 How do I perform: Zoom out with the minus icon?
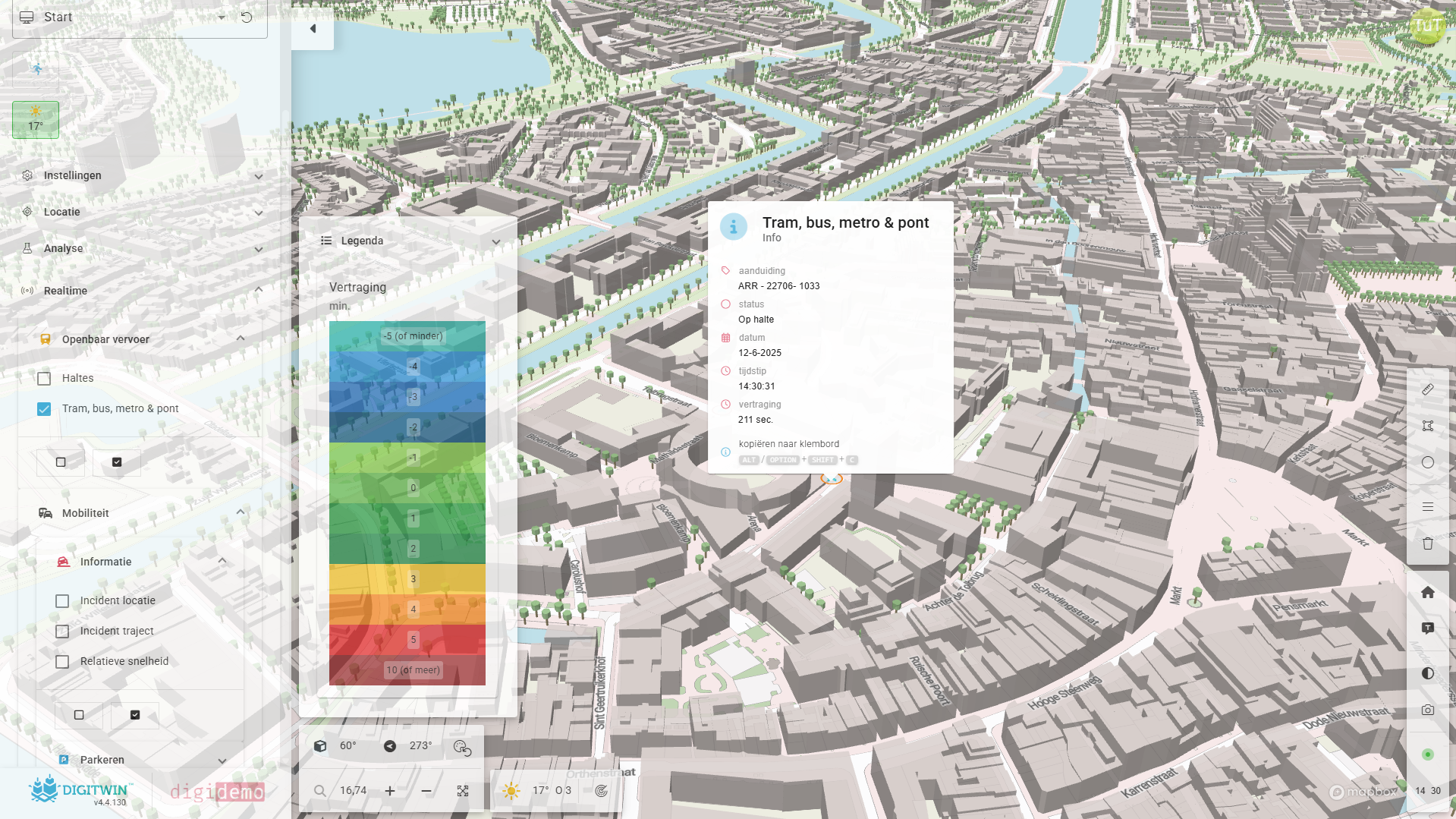click(426, 791)
